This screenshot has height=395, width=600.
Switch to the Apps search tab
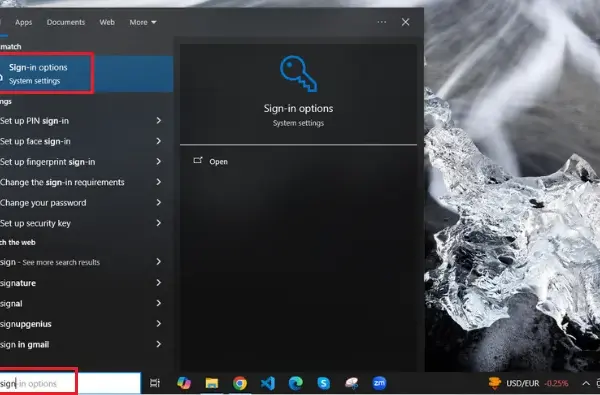pos(24,22)
